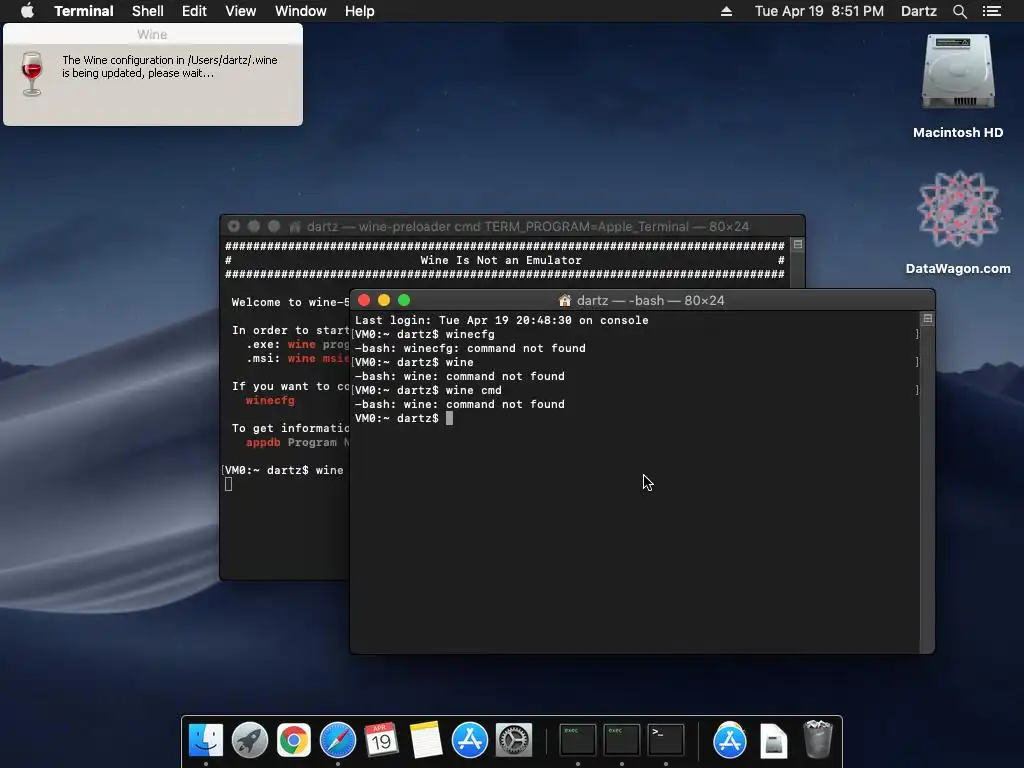Image resolution: width=1024 pixels, height=768 pixels.
Task: Click 'Wine Is Not an Emulator' banner text
Action: tap(501, 260)
